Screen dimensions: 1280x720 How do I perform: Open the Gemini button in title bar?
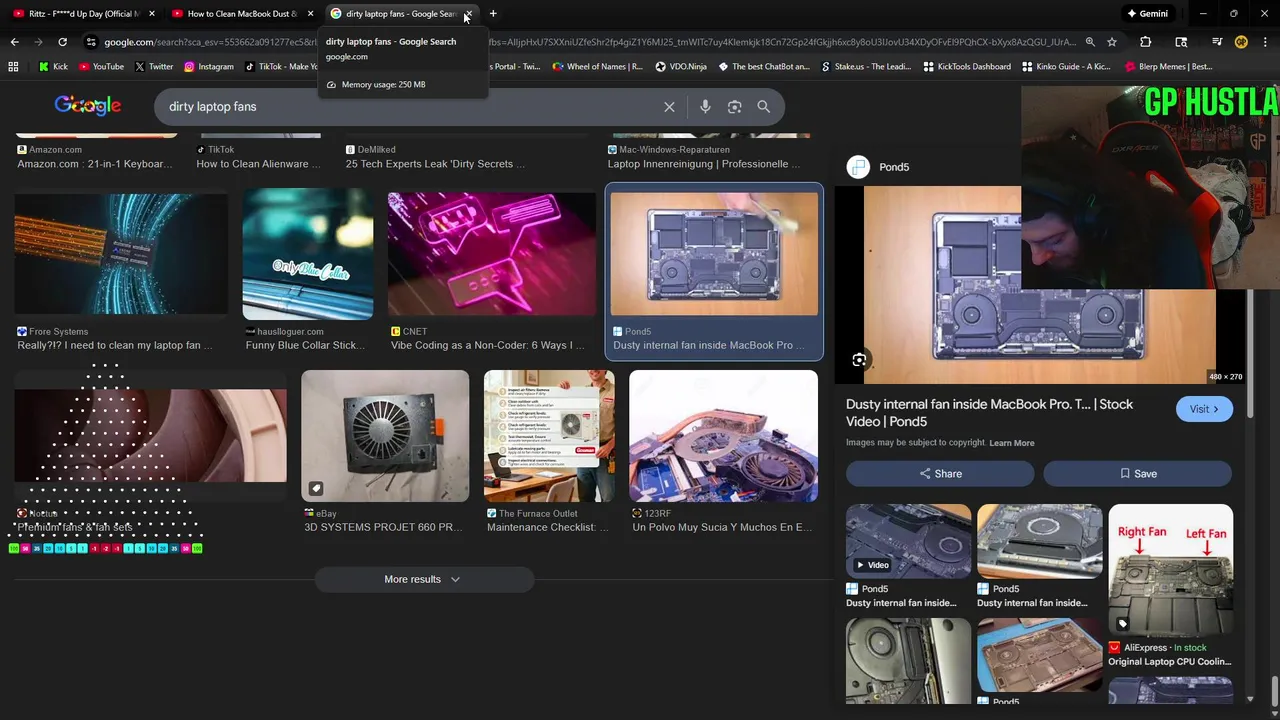(1147, 14)
